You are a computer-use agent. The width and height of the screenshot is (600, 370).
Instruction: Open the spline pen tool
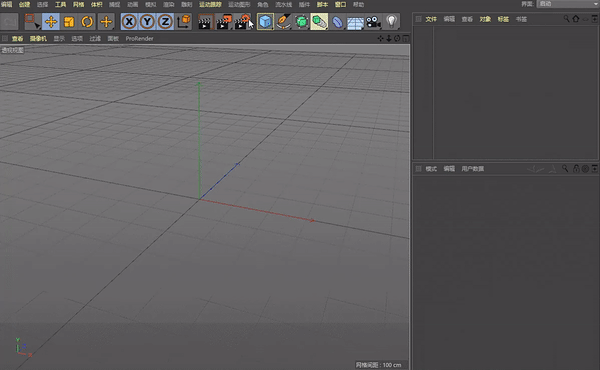284,22
